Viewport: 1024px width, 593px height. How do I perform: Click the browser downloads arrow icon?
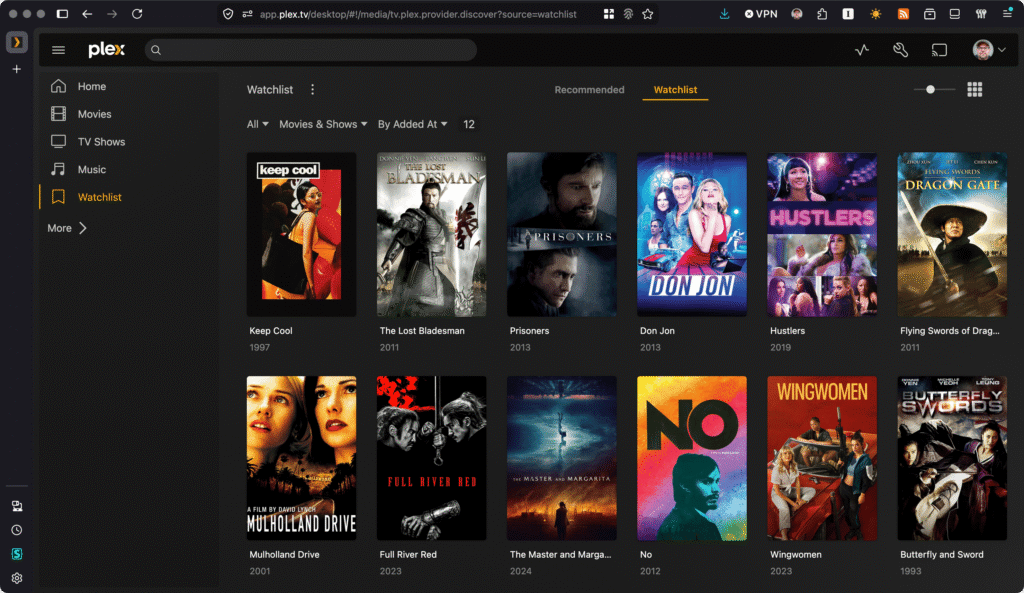[724, 14]
